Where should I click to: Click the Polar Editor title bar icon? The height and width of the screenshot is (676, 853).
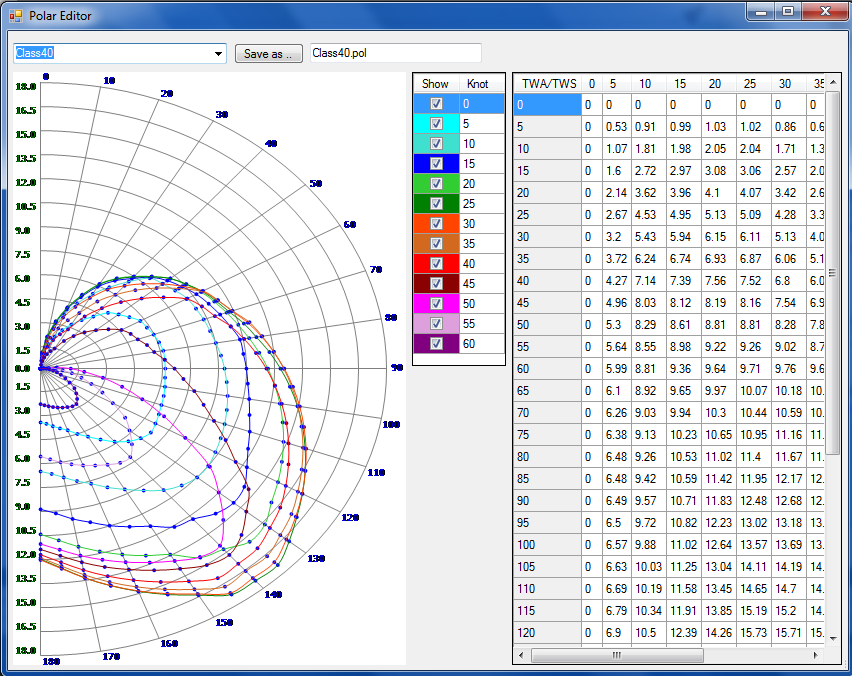click(15, 15)
